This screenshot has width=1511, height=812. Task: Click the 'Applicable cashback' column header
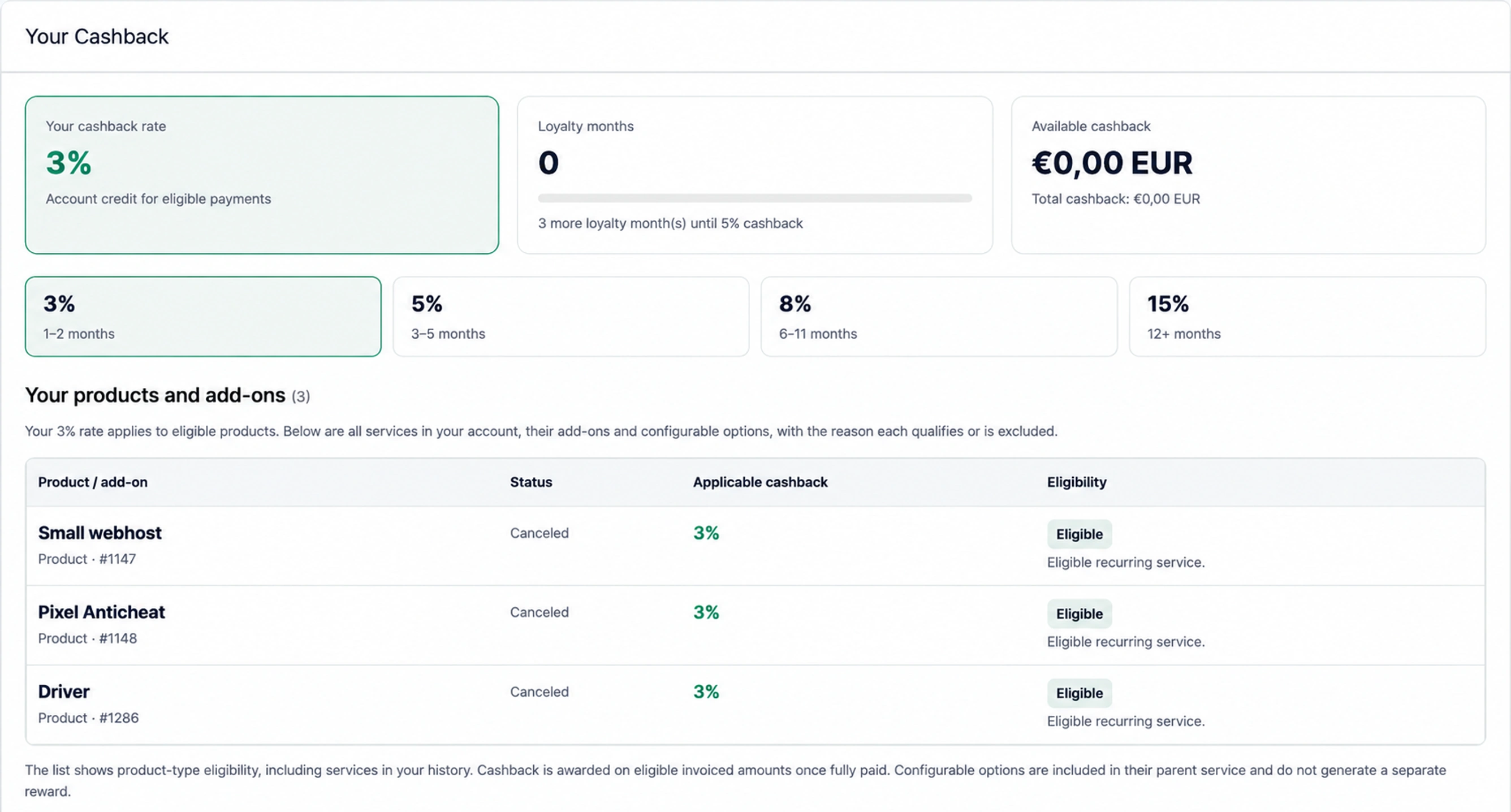(760, 482)
